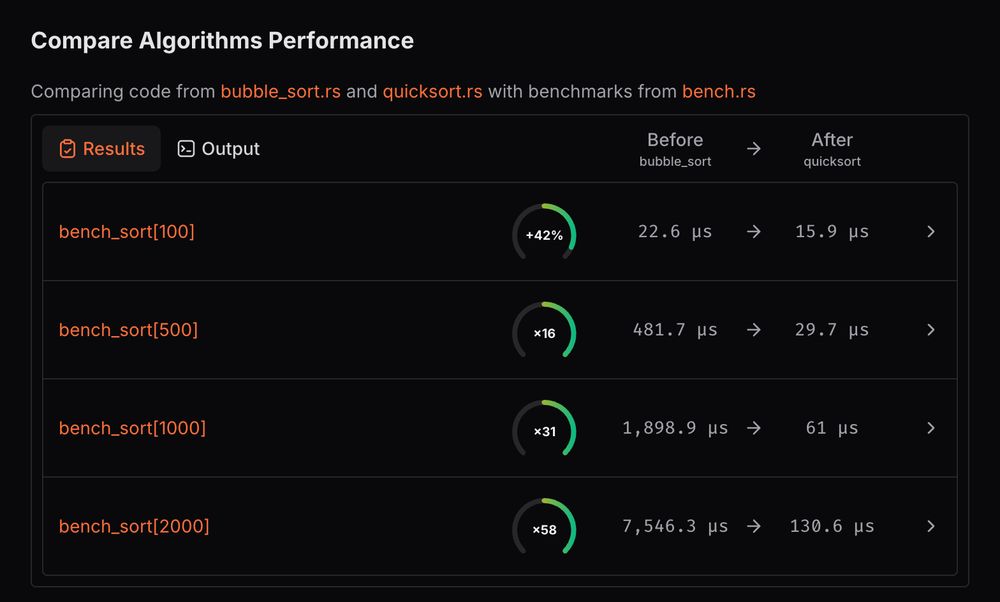Switch to the Output tab
1000x602 pixels.
(219, 149)
